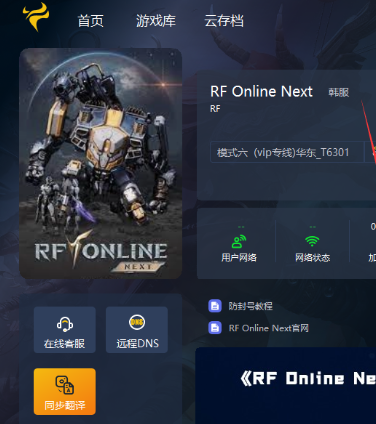Open the 远程DNS button
Image resolution: width=376 pixels, height=424 pixels.
(137, 330)
